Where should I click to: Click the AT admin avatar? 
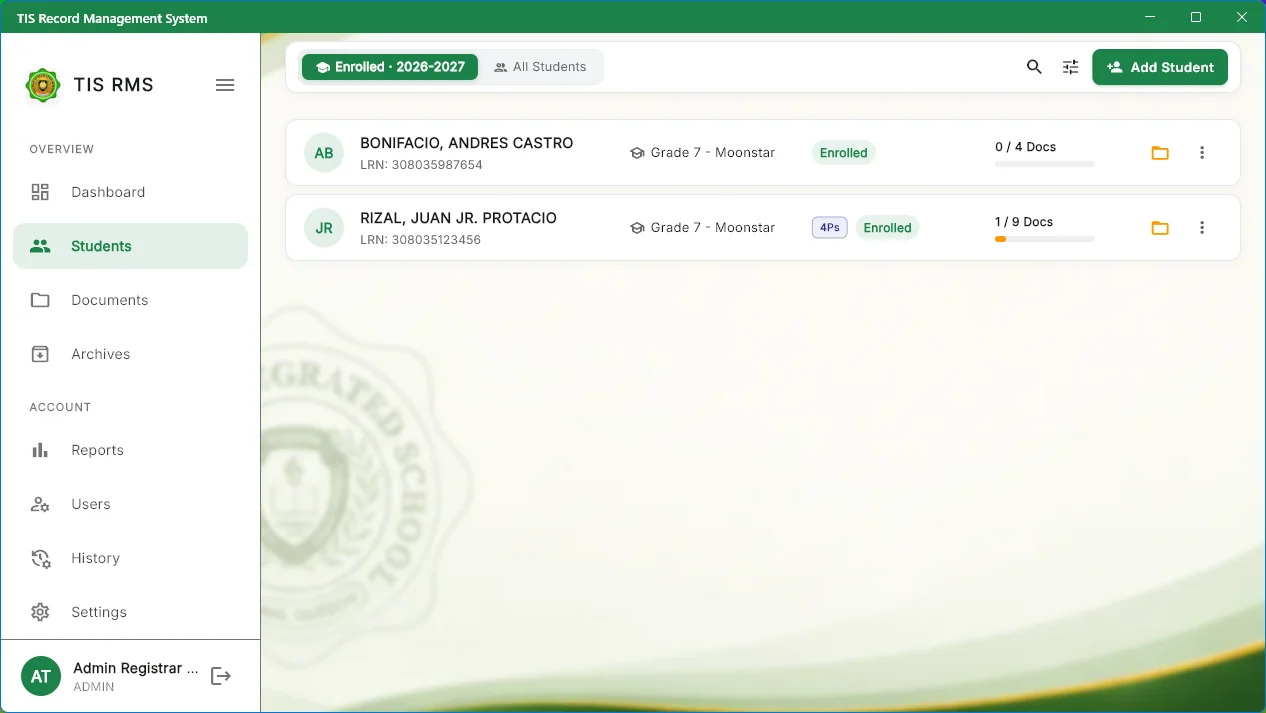point(41,676)
